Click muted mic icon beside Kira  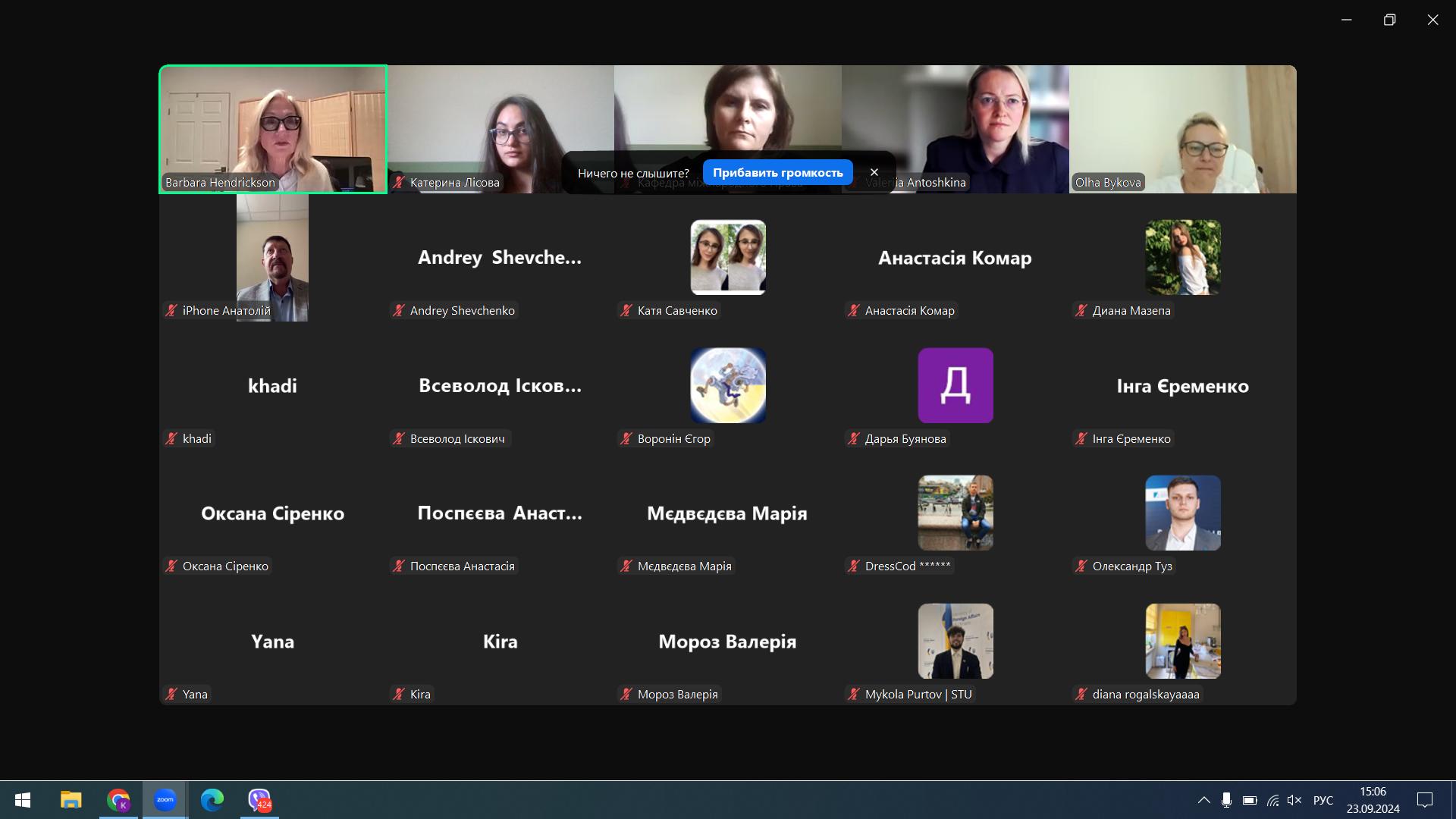(x=399, y=695)
